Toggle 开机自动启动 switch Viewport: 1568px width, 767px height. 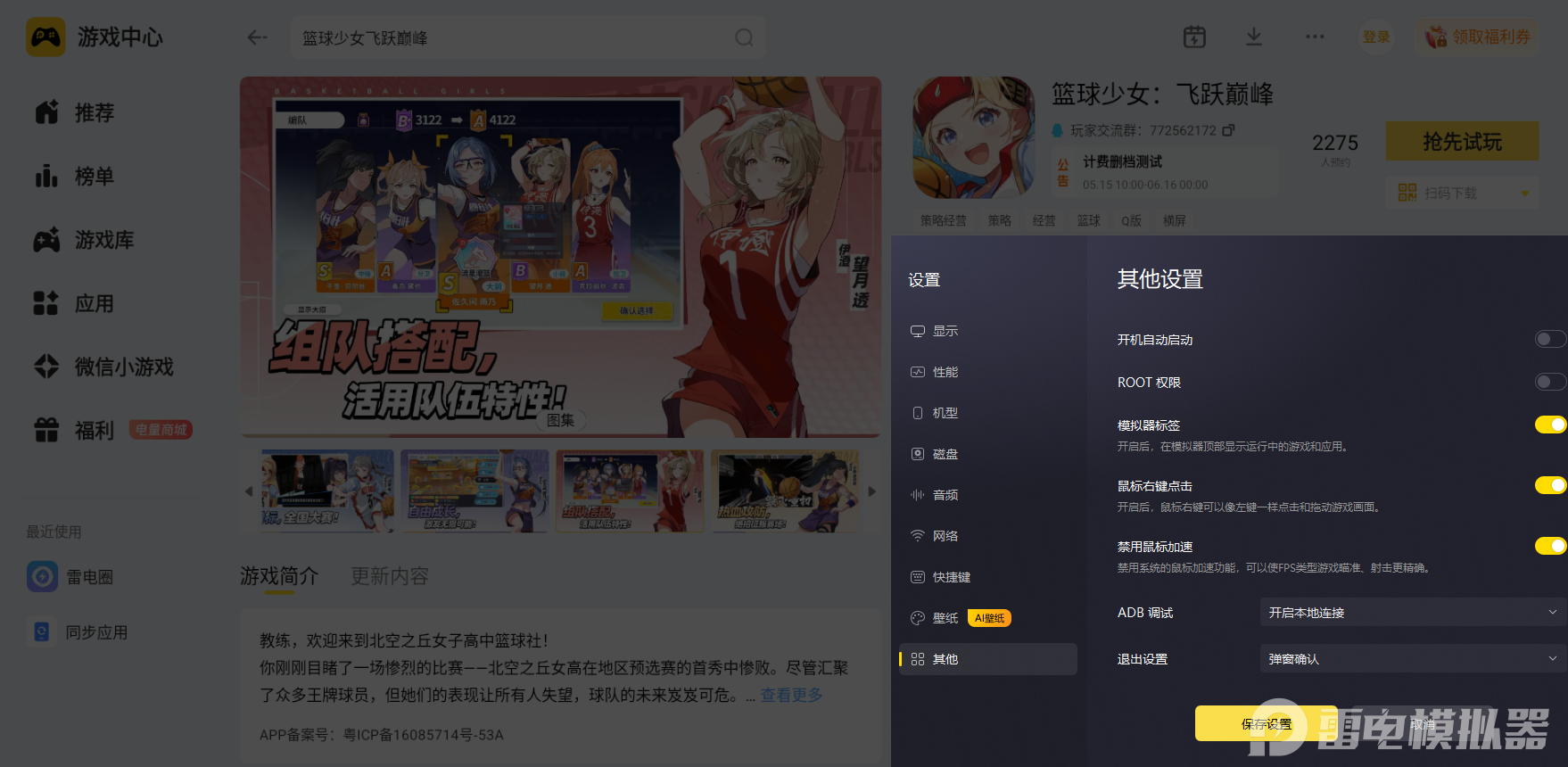1550,339
